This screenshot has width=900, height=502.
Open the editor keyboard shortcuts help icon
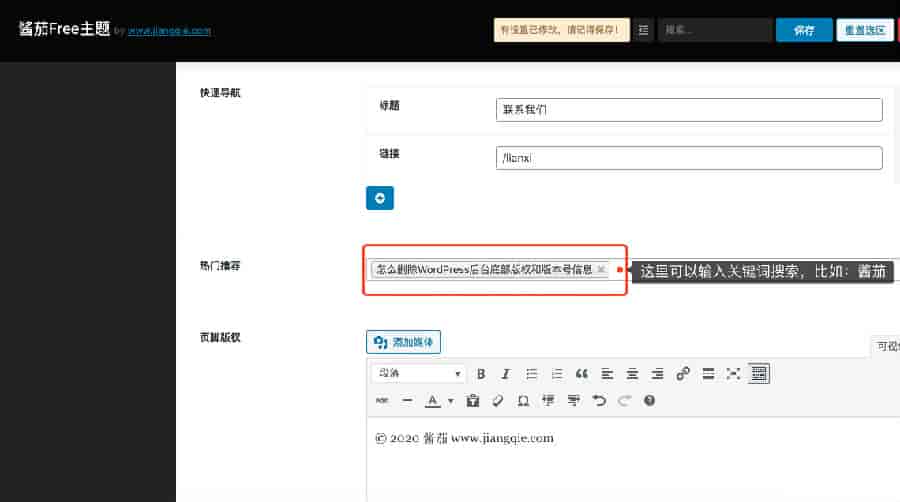tap(650, 400)
